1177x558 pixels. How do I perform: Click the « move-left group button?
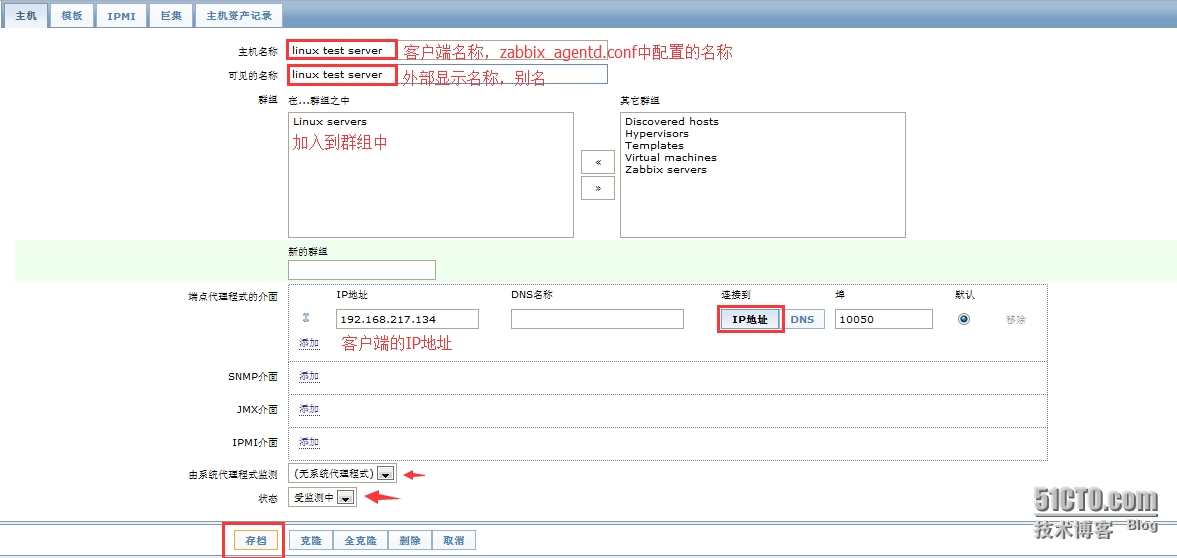click(x=598, y=162)
